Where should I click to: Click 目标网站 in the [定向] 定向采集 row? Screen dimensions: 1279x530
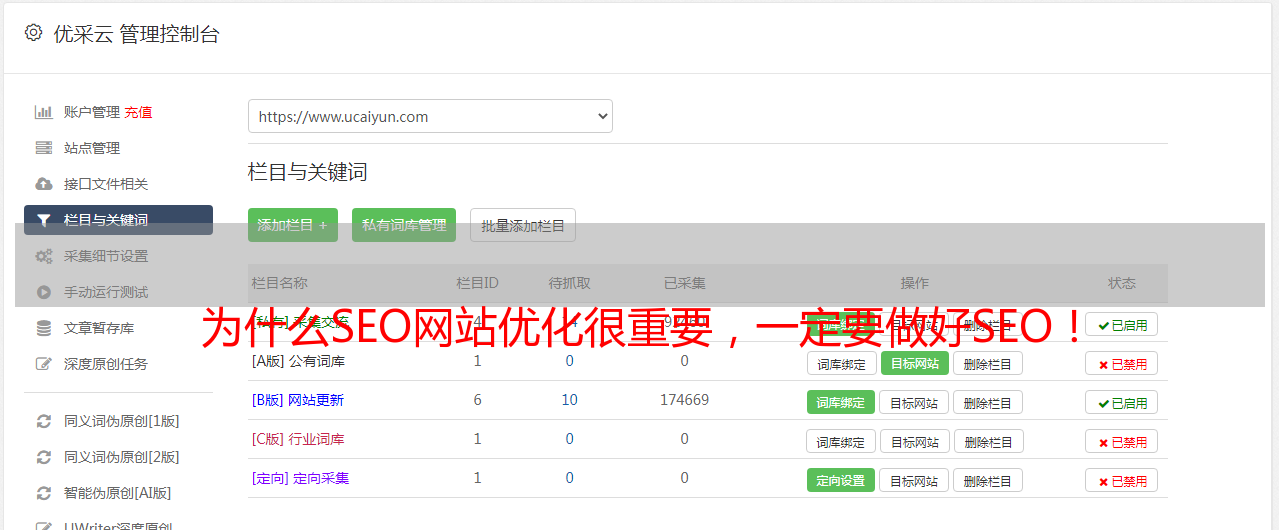(914, 480)
